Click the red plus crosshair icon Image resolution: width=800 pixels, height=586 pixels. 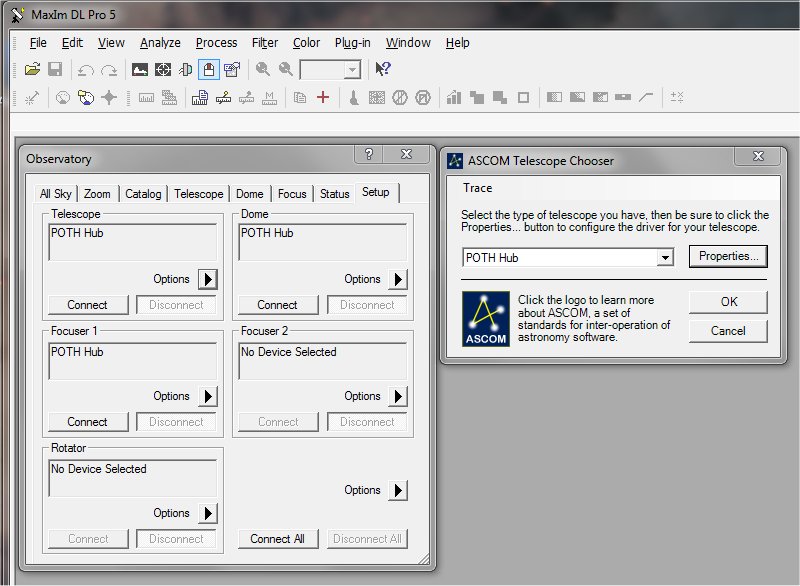322,97
